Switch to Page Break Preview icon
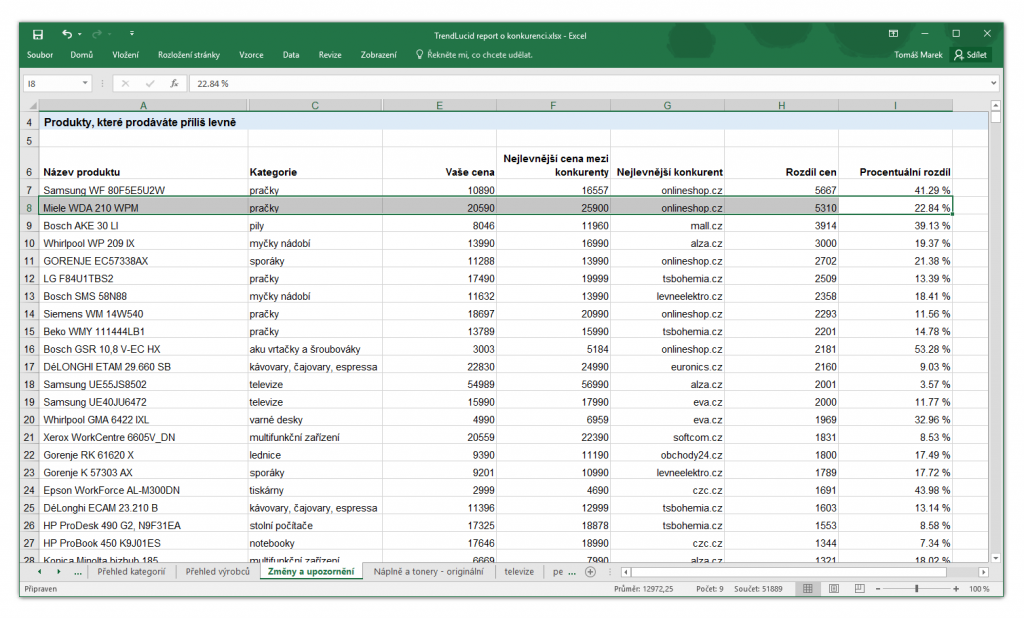Image resolution: width=1024 pixels, height=618 pixels. (859, 589)
